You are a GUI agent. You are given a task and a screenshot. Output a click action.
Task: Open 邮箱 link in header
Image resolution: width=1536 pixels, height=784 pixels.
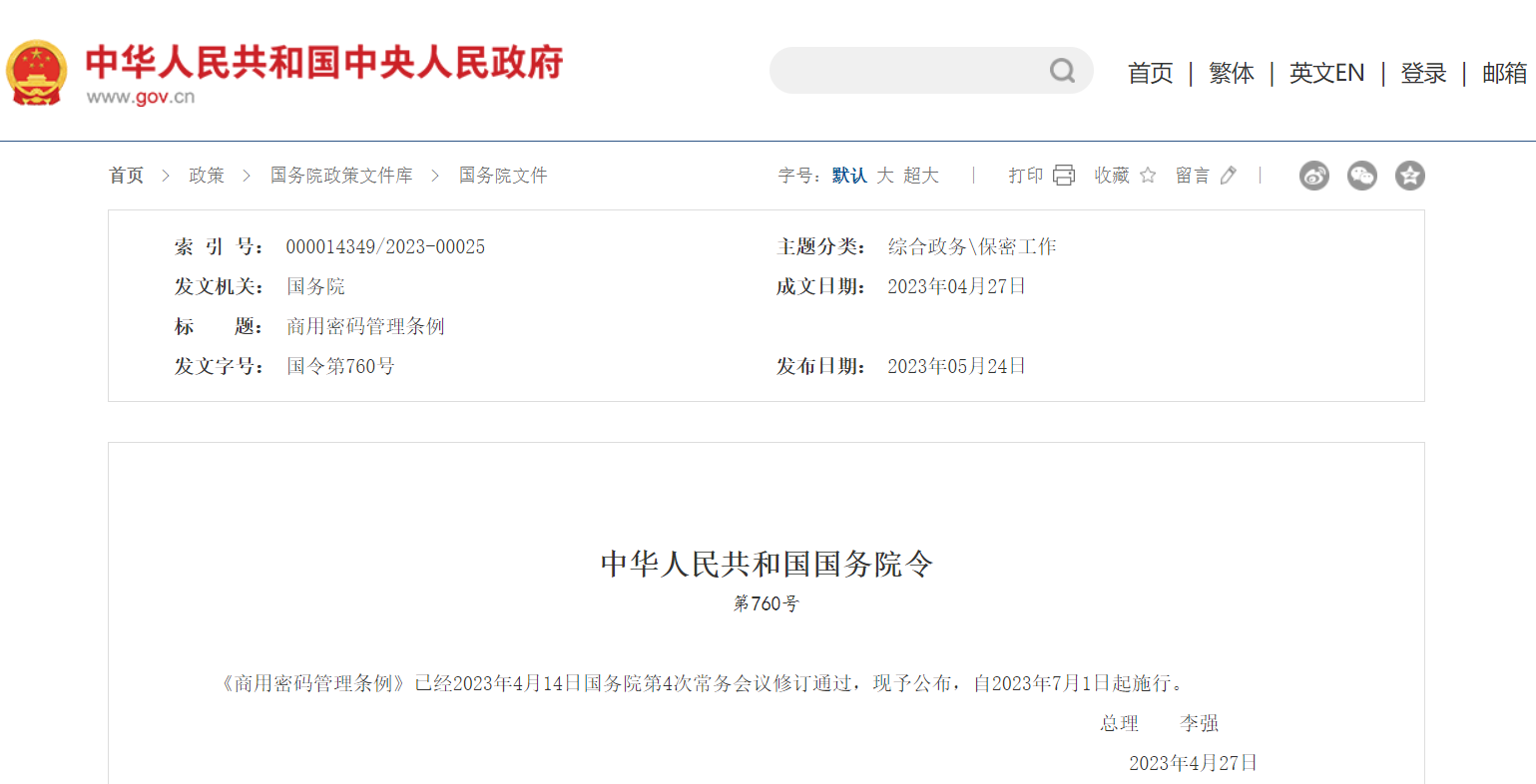(1505, 73)
